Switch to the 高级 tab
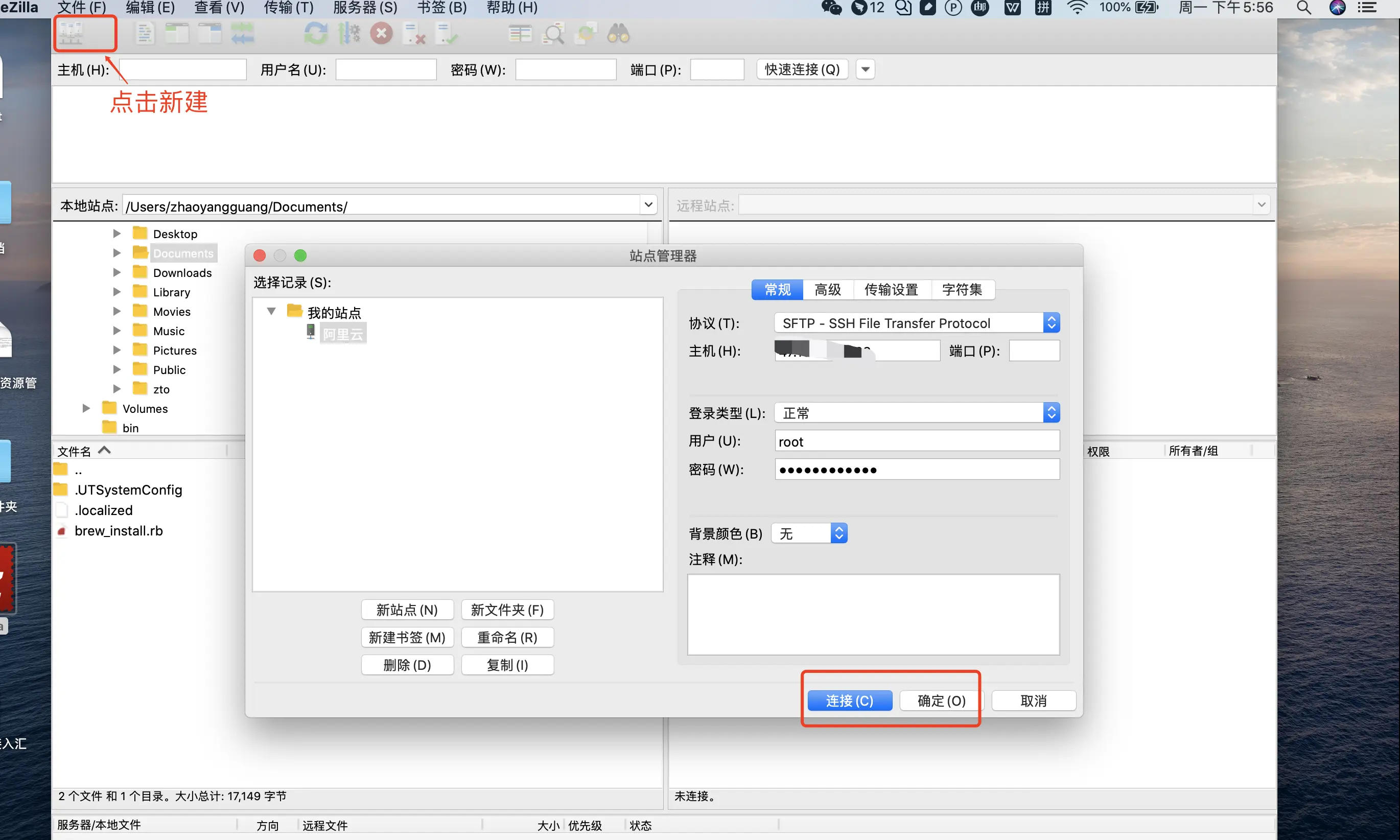The height and width of the screenshot is (840, 1400). (x=827, y=290)
